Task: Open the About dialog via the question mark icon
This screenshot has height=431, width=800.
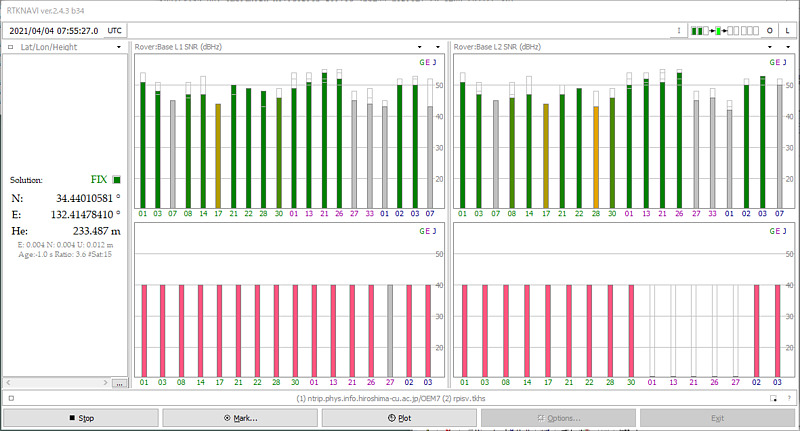Action: coord(789,398)
